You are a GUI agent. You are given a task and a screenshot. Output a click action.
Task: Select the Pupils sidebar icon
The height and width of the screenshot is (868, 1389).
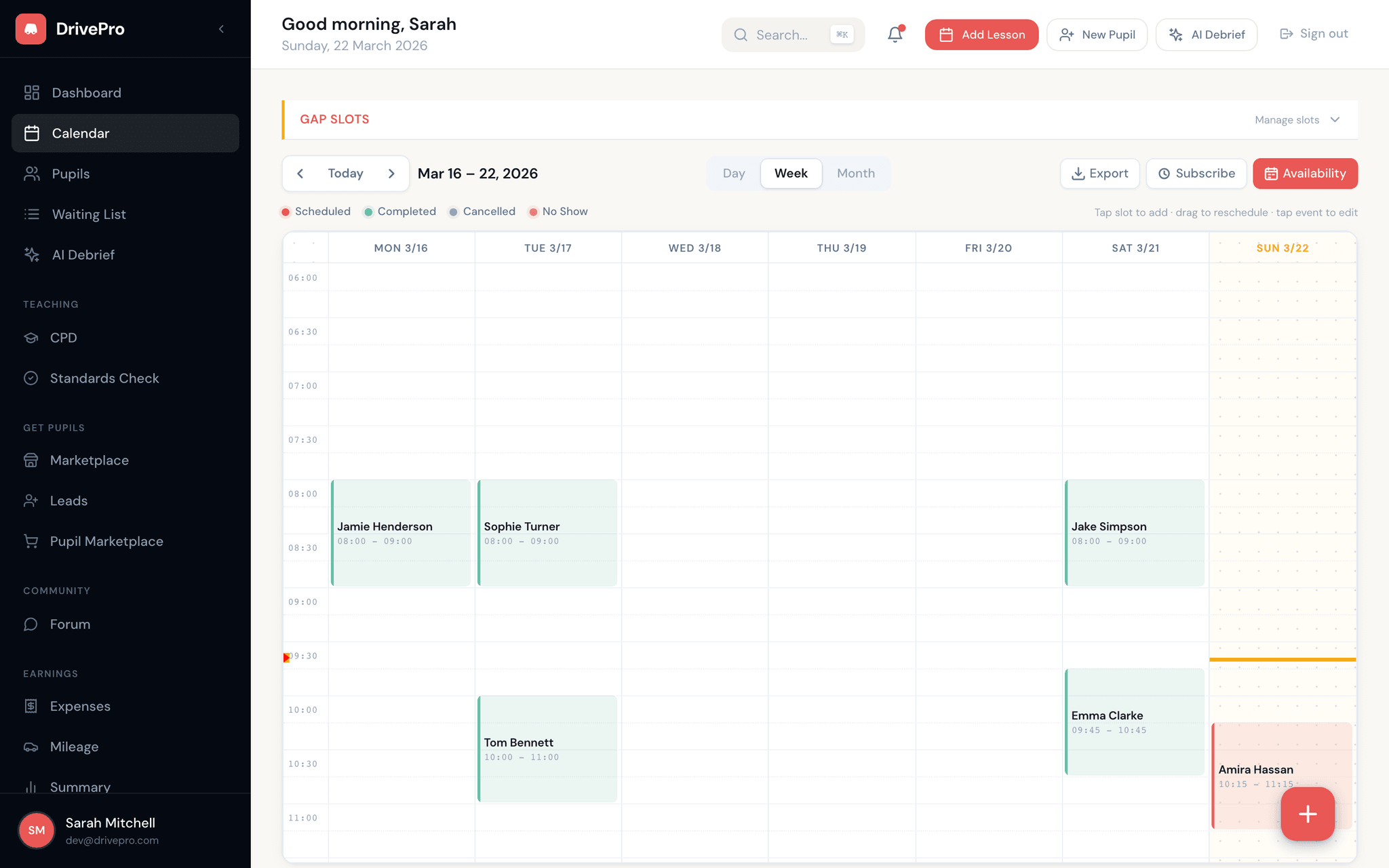click(32, 174)
